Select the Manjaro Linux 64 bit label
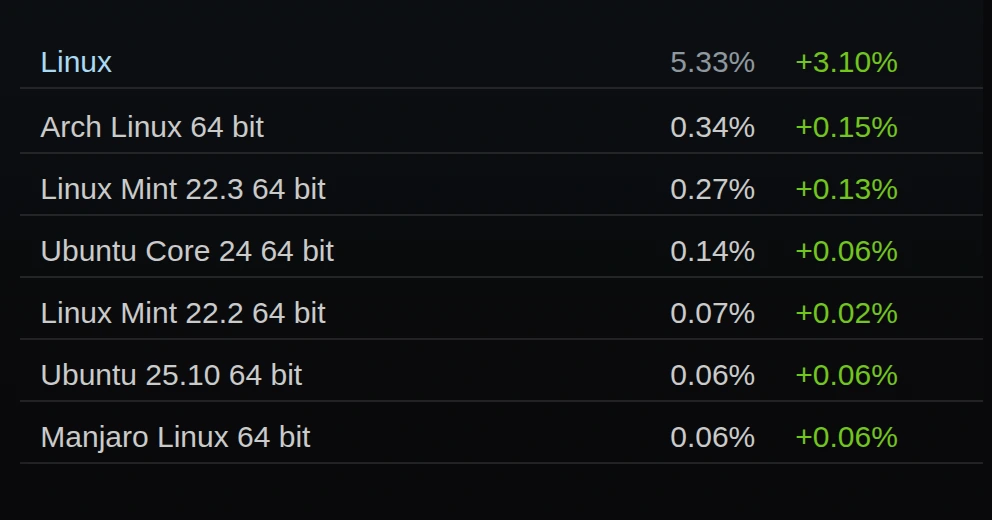The image size is (992, 520). [175, 437]
